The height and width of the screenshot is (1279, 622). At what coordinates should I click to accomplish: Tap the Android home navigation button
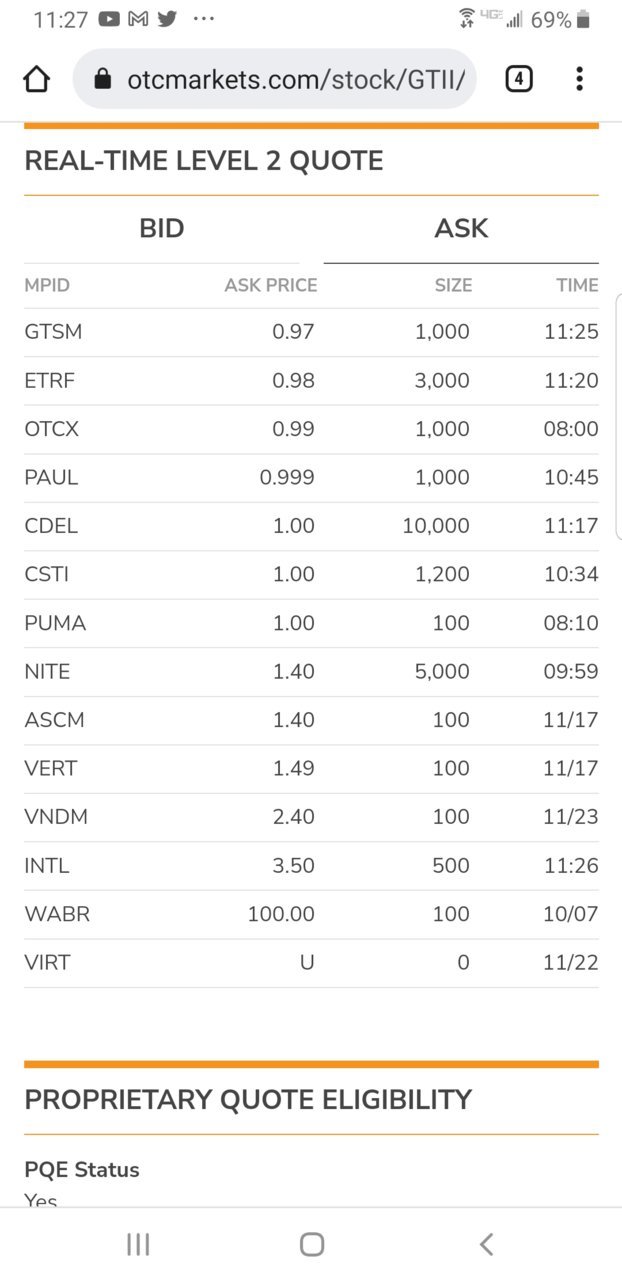pos(312,1244)
